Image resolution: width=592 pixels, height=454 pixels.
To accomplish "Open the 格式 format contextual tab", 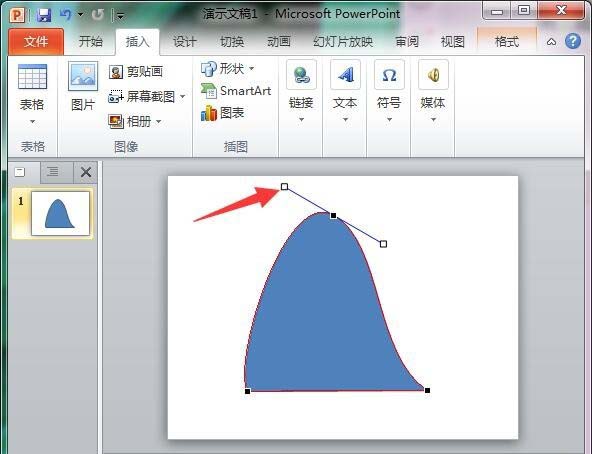I will tap(507, 42).
